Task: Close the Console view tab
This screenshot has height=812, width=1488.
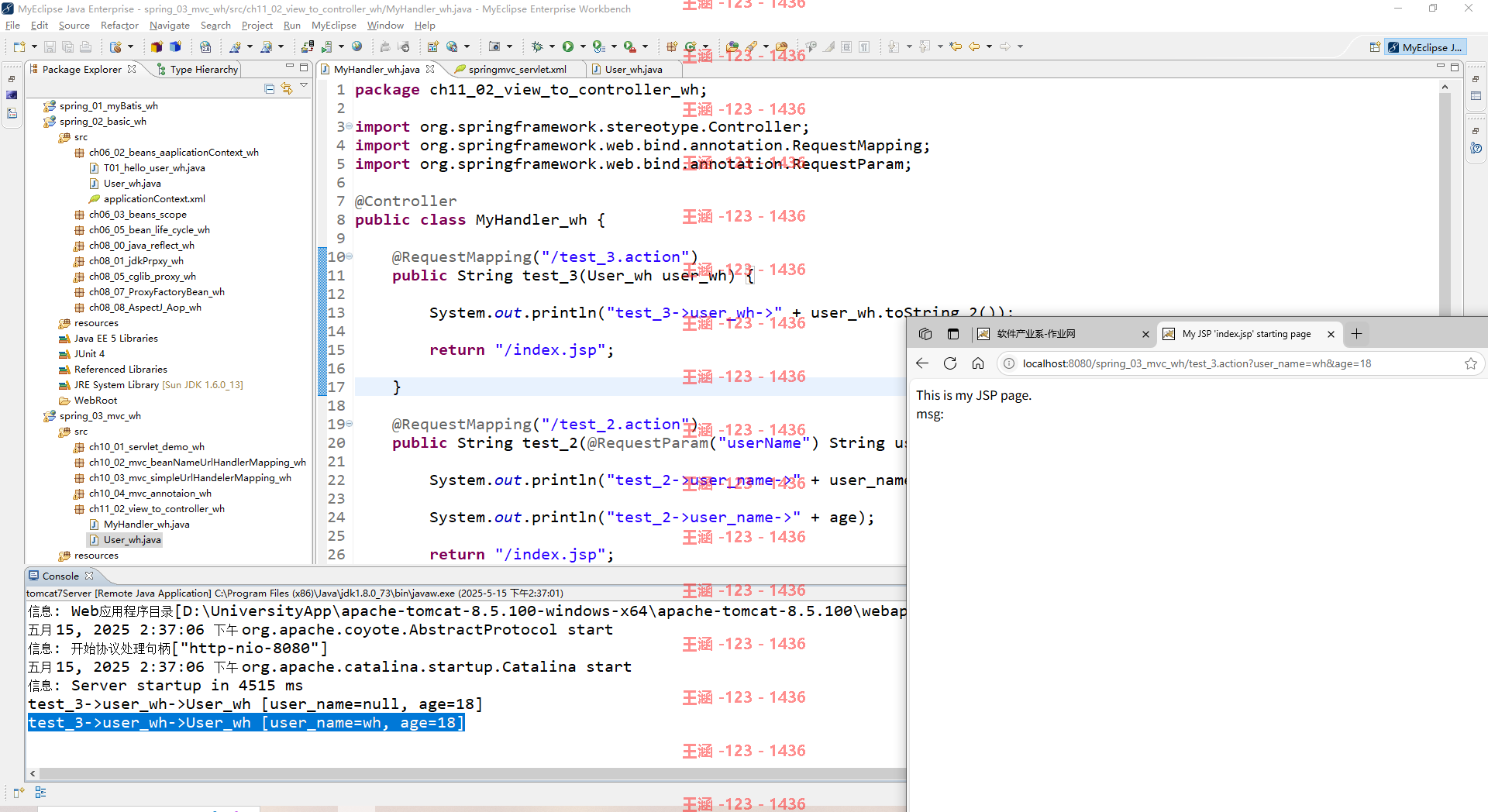Action: (89, 576)
